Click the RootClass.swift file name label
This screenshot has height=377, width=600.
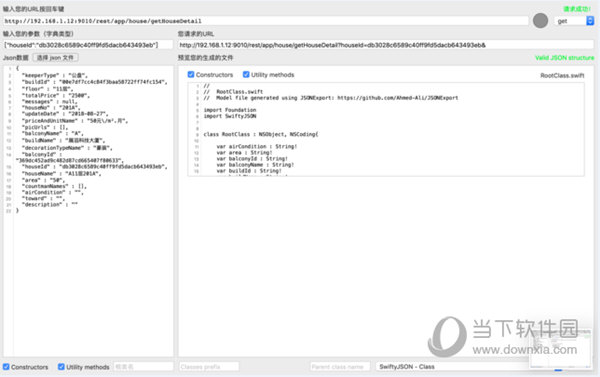562,75
